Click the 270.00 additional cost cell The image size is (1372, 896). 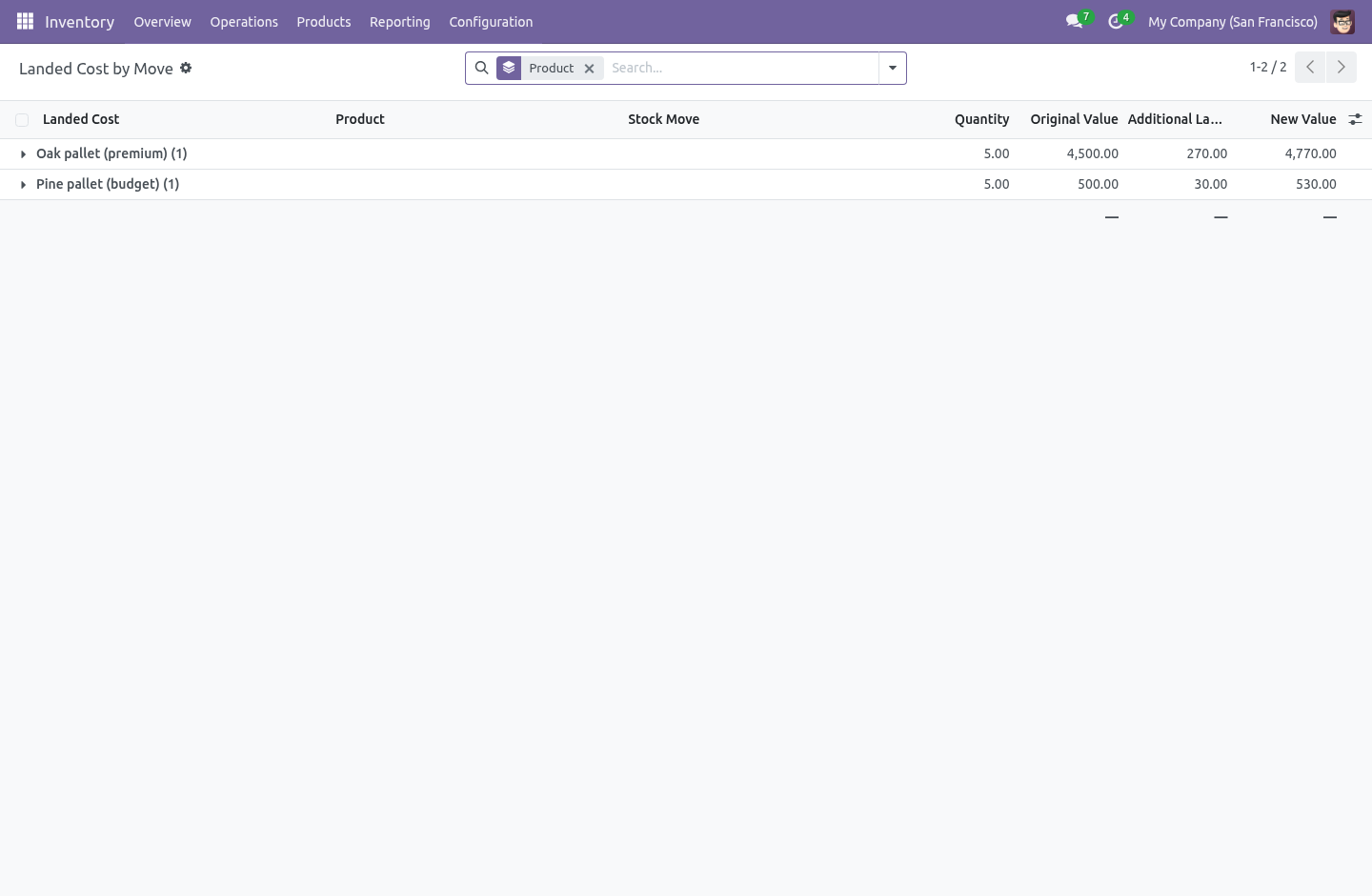point(1206,153)
